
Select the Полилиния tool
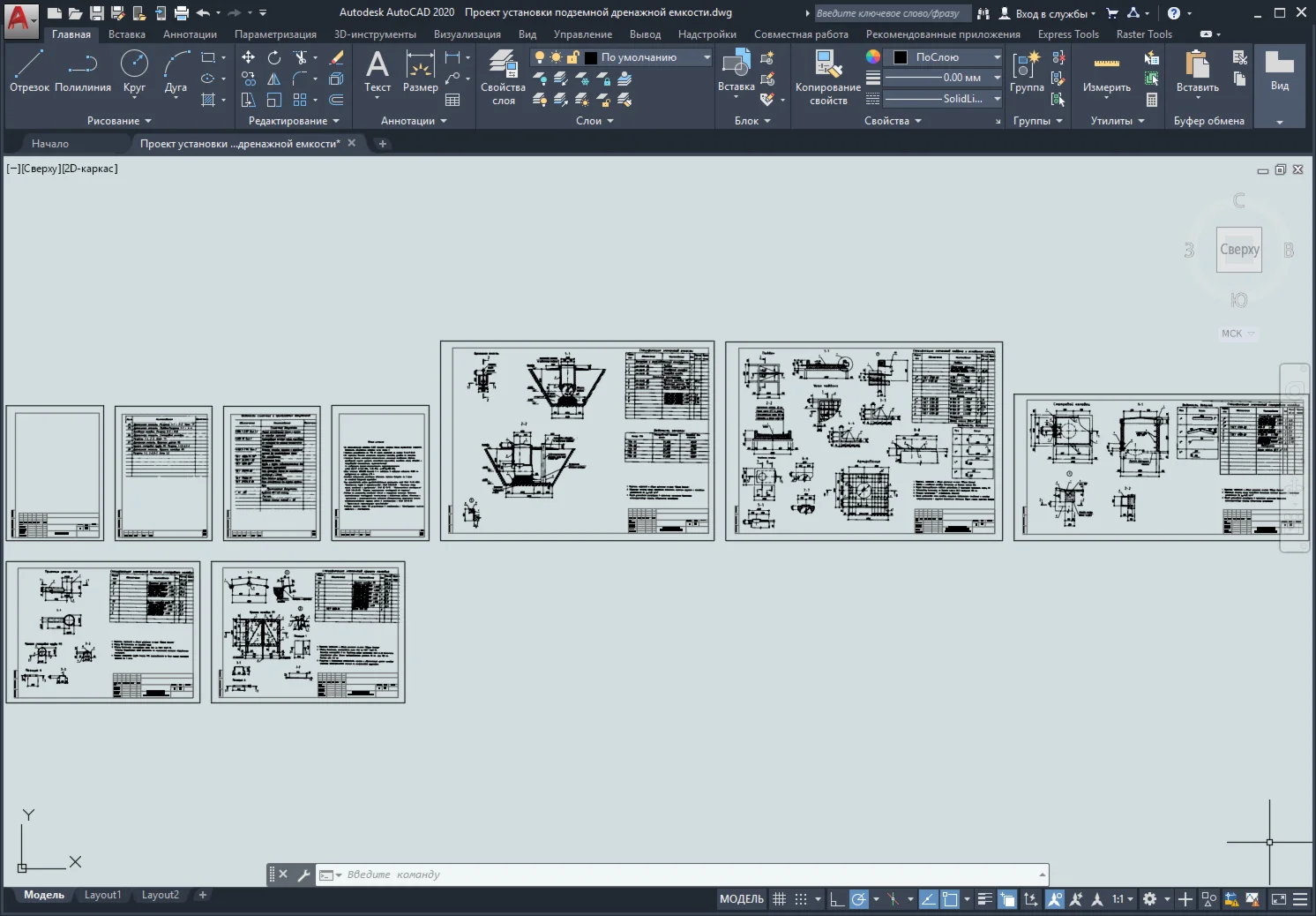pyautogui.click(x=83, y=71)
